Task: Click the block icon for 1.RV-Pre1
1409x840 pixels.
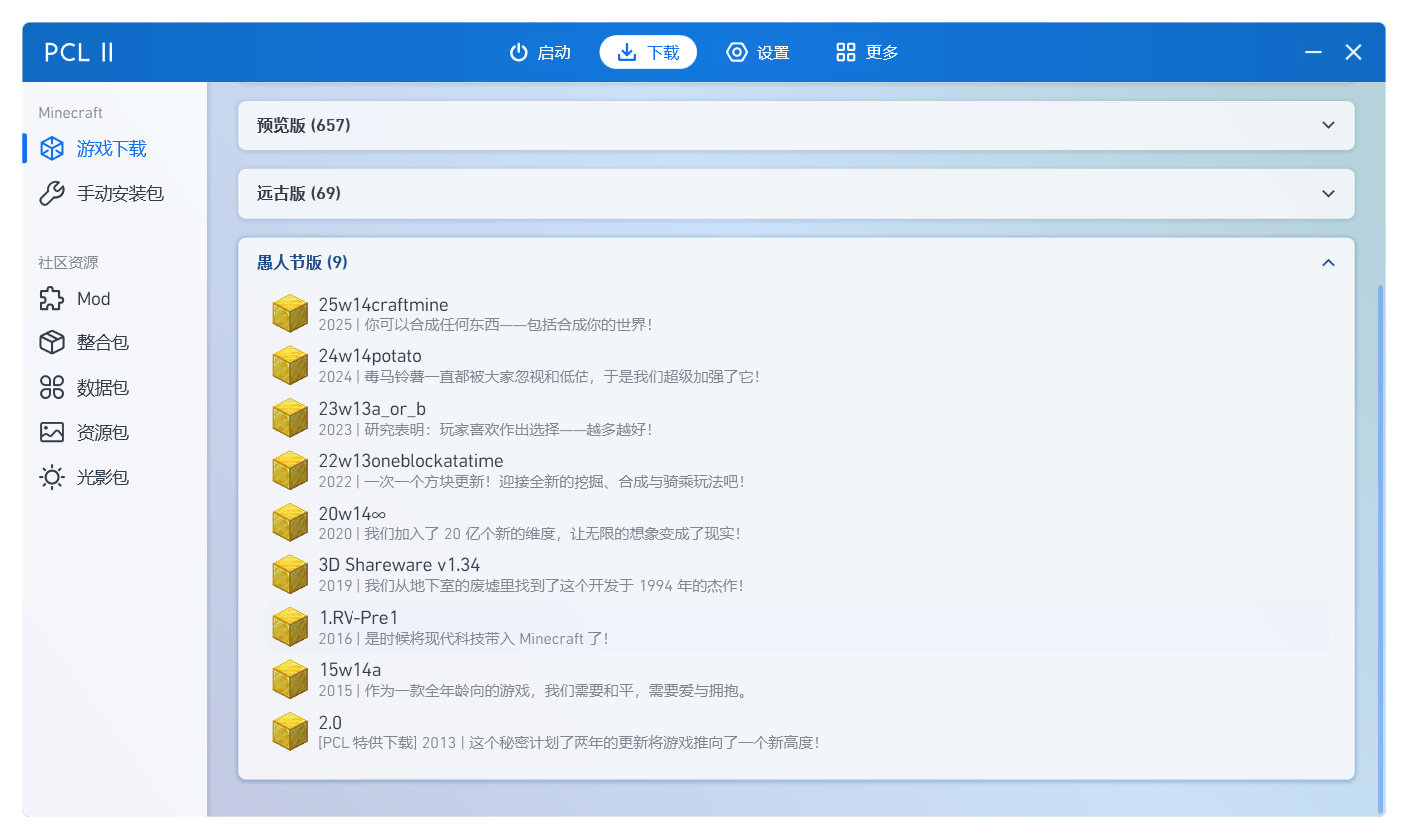Action: coord(290,627)
